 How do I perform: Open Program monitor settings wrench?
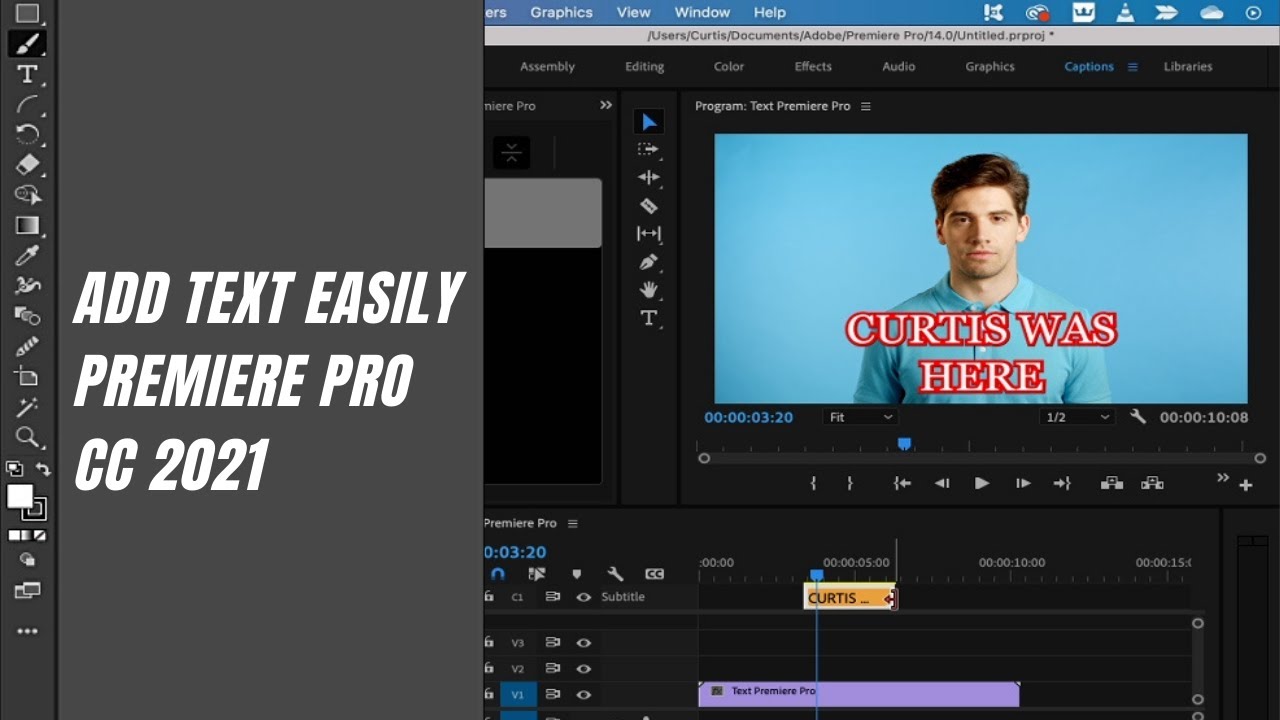pyautogui.click(x=1138, y=416)
